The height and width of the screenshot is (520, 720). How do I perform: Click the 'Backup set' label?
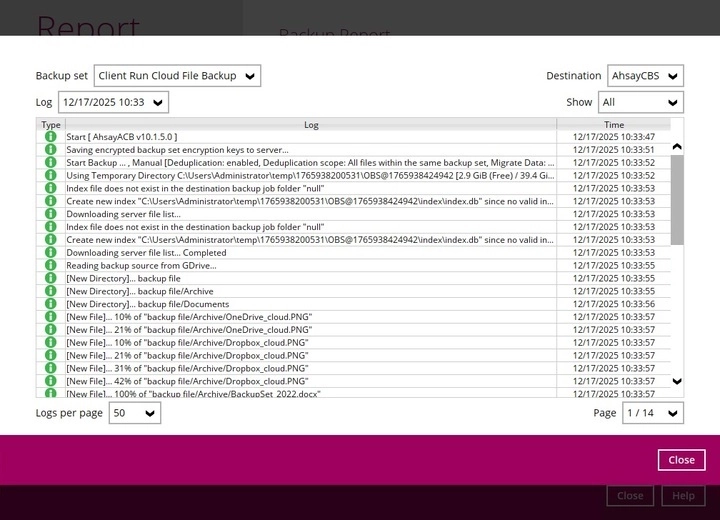point(62,76)
